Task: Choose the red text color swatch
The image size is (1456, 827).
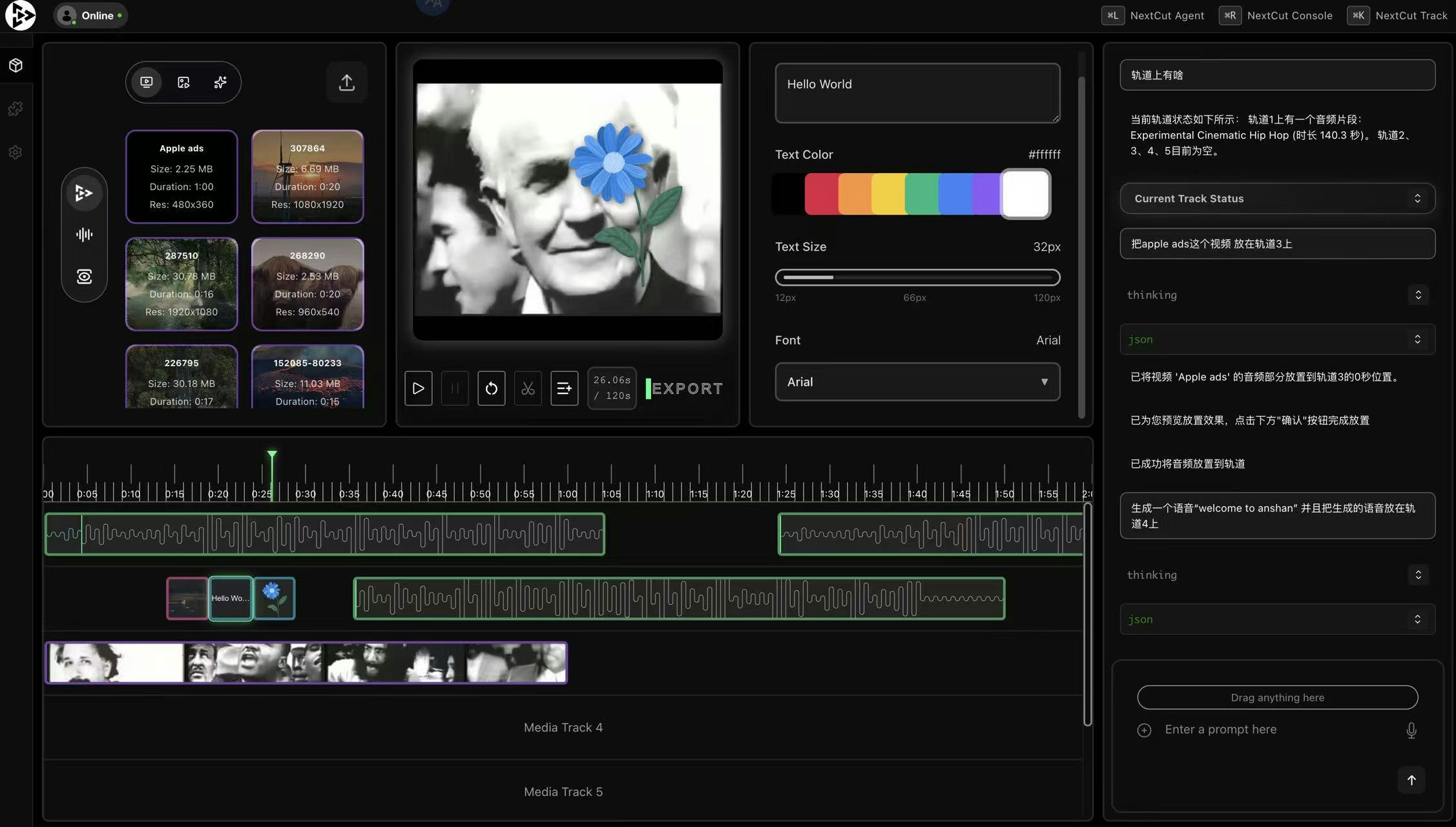Action: click(x=821, y=194)
